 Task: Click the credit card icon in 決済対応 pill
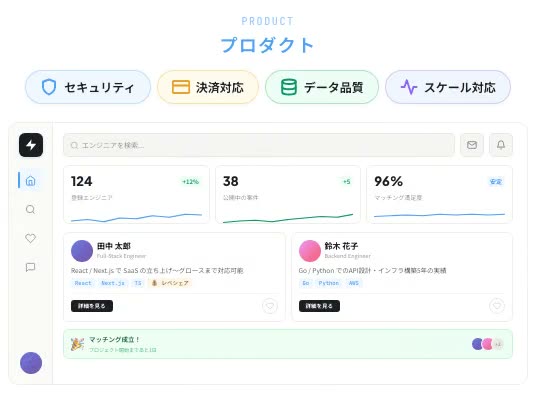[x=180, y=87]
